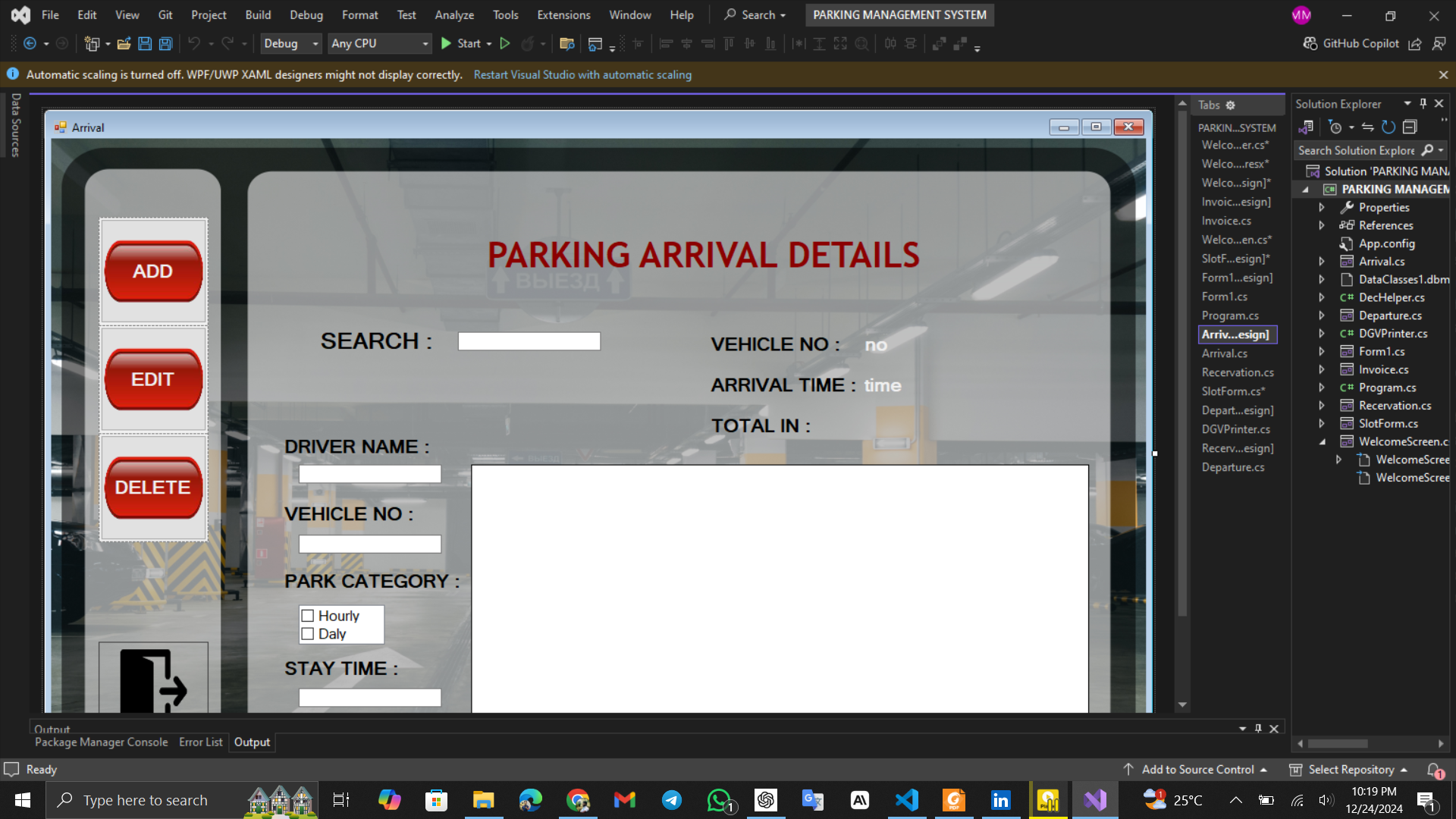
Task: Check the Daly checkbox
Action: coord(308,634)
